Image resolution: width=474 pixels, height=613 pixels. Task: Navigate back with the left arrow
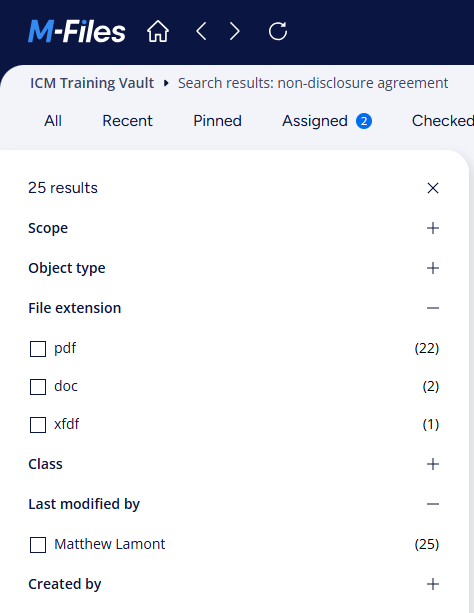point(201,31)
